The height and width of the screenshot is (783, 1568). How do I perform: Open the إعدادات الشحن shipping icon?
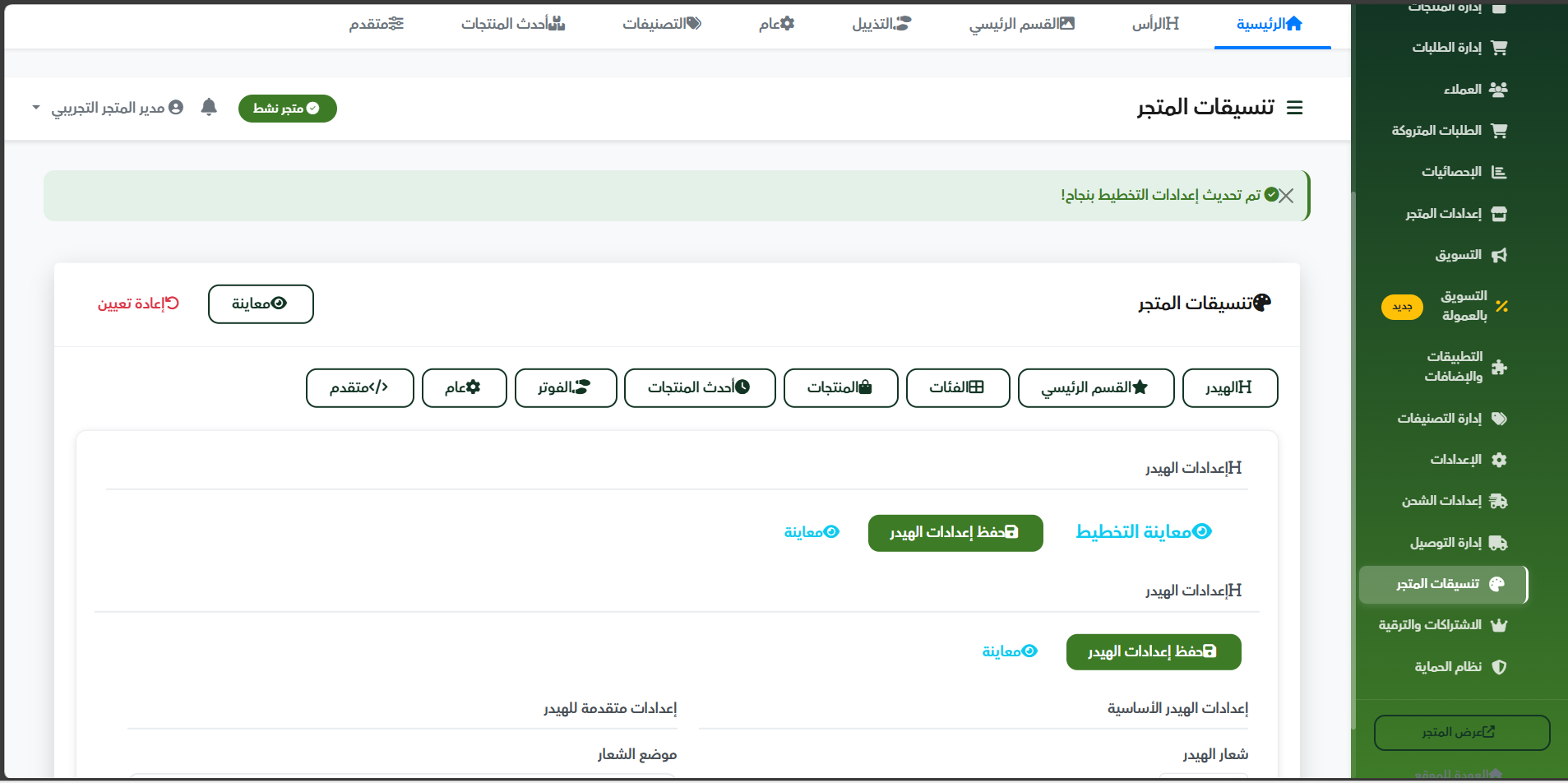pyautogui.click(x=1501, y=501)
